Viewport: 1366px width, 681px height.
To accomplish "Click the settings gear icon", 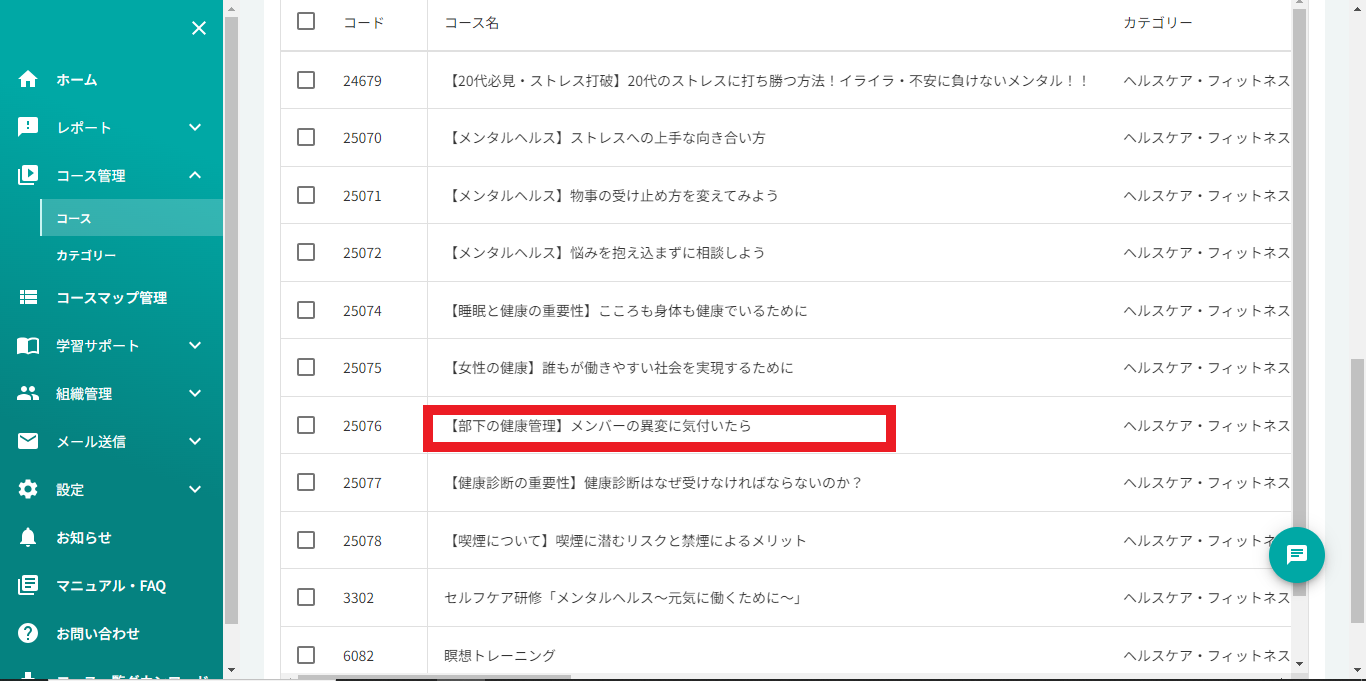I will (x=28, y=489).
